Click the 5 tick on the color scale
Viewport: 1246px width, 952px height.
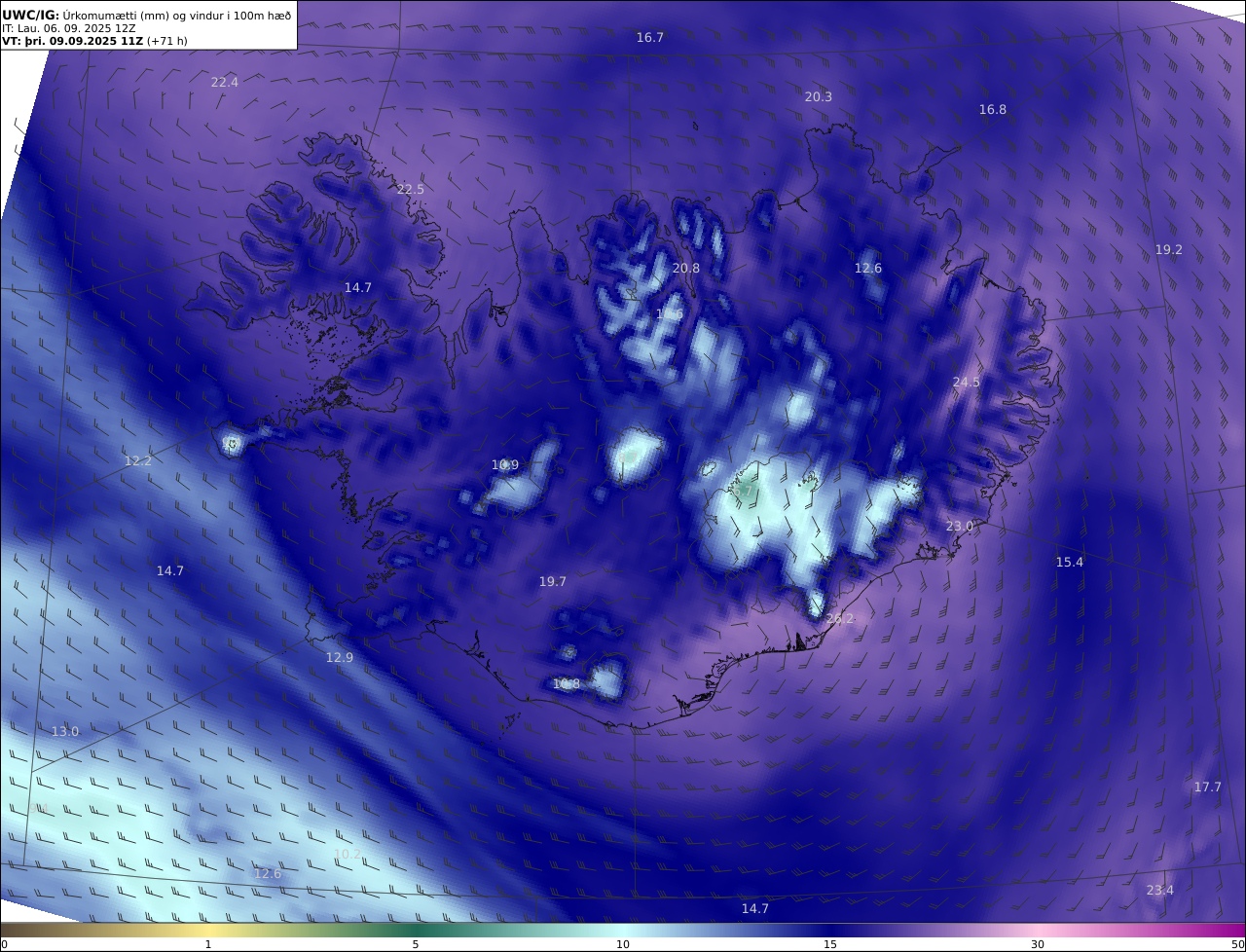pyautogui.click(x=416, y=944)
